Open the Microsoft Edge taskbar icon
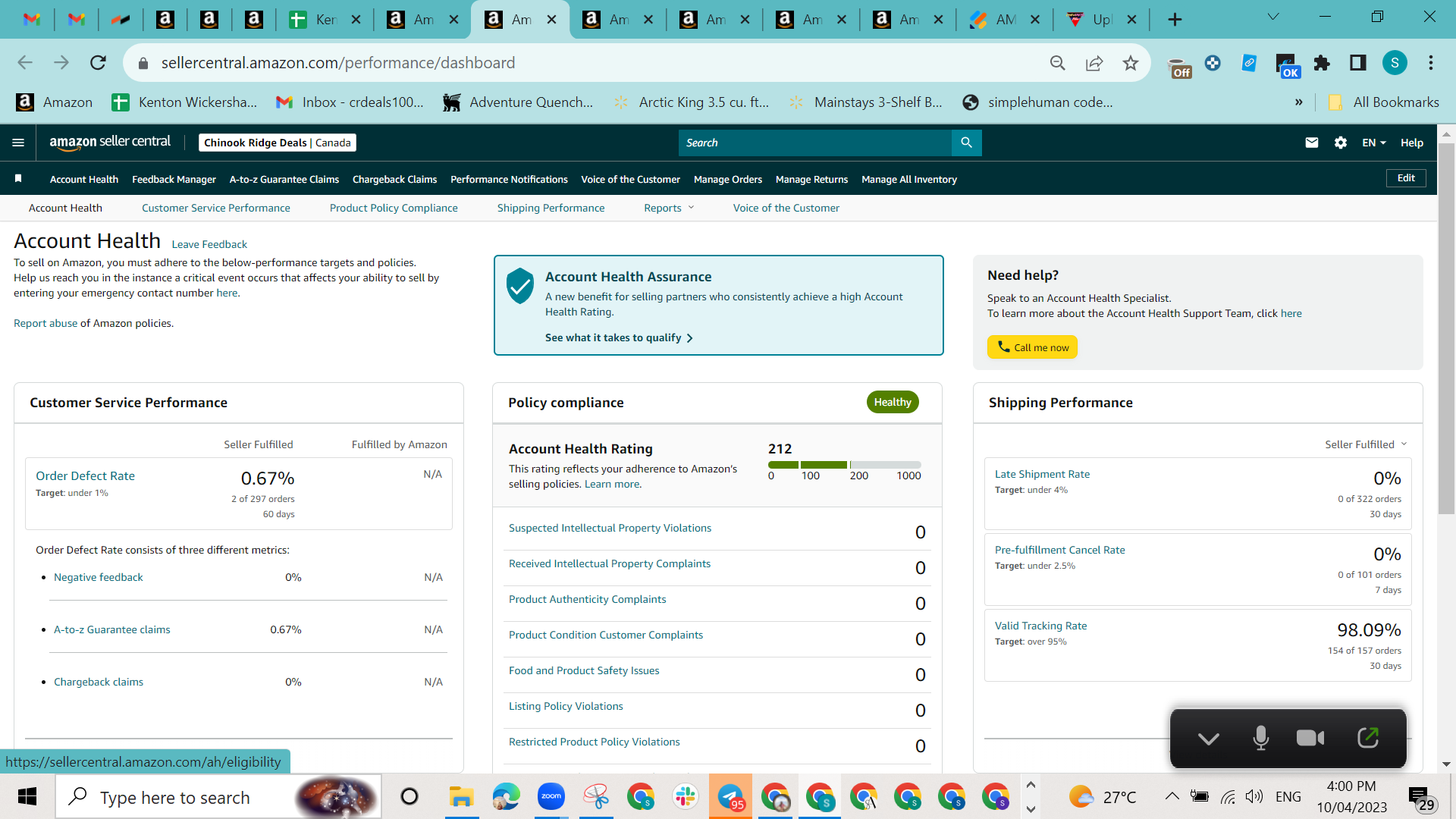 coord(506,797)
